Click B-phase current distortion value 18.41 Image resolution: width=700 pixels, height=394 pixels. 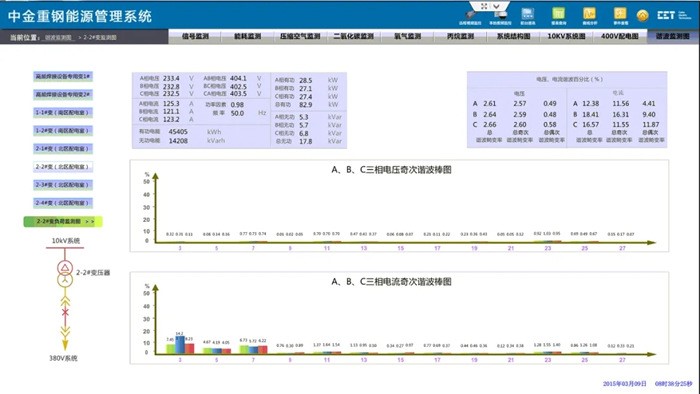click(x=591, y=115)
